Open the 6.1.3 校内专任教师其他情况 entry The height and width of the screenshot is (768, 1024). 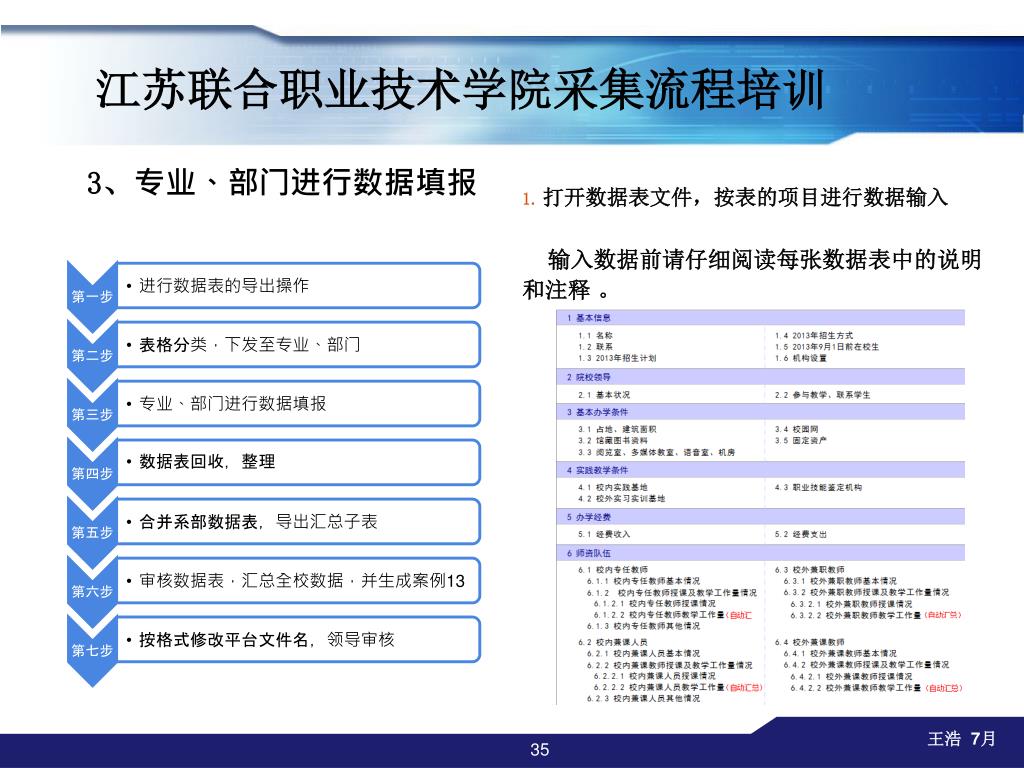coord(643,626)
